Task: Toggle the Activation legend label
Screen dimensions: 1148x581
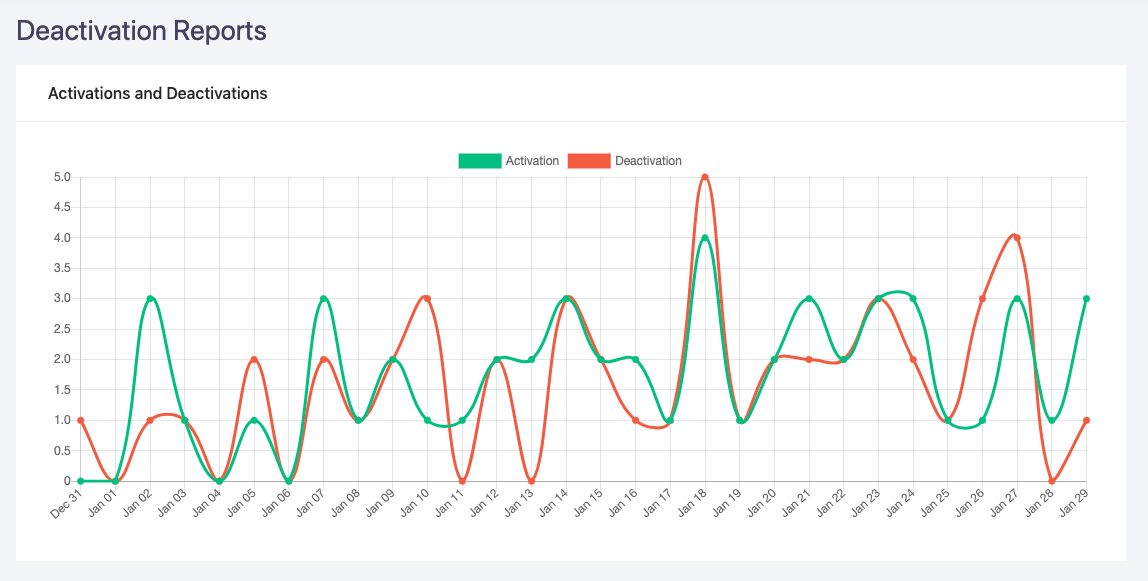Action: [532, 161]
